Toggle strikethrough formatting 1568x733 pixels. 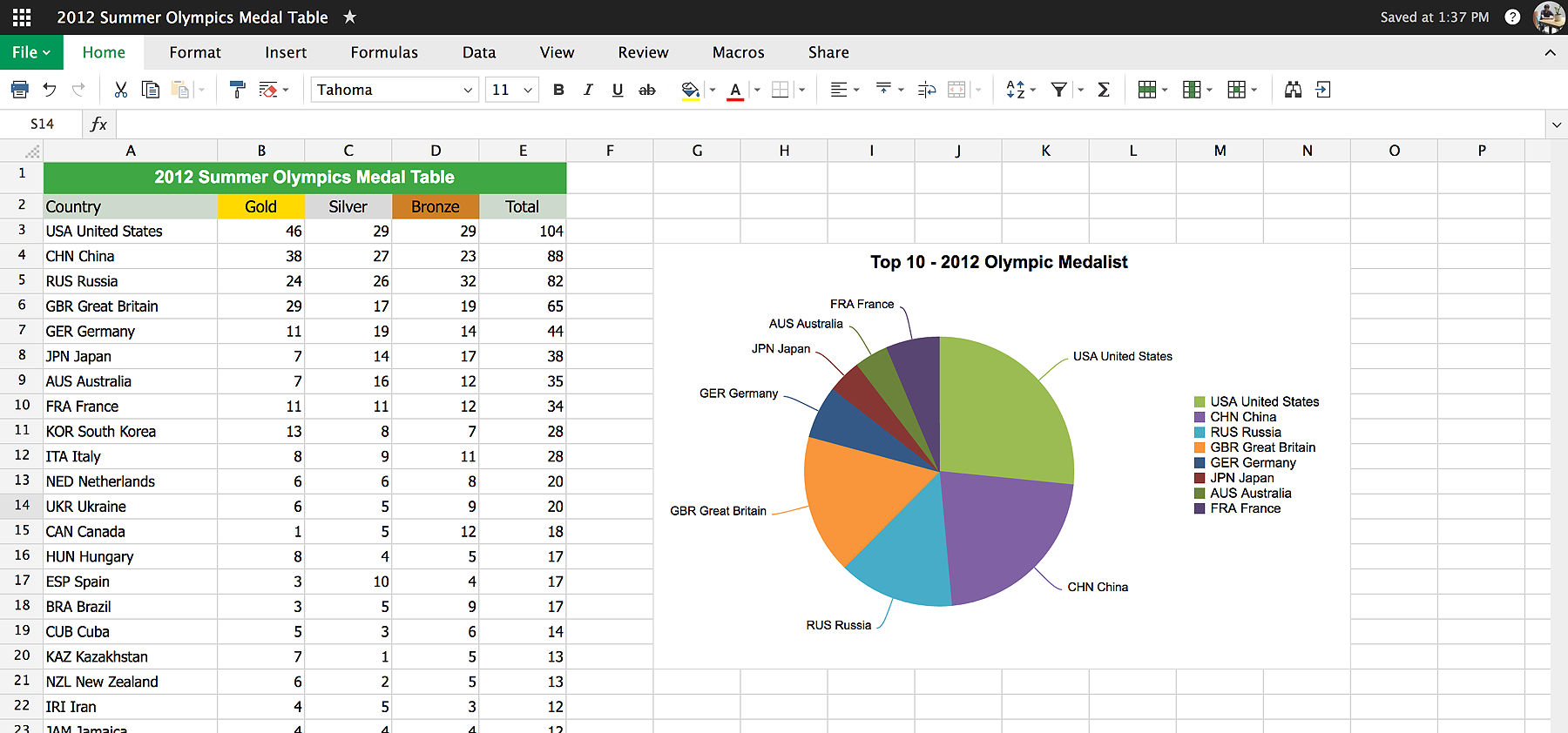point(646,90)
